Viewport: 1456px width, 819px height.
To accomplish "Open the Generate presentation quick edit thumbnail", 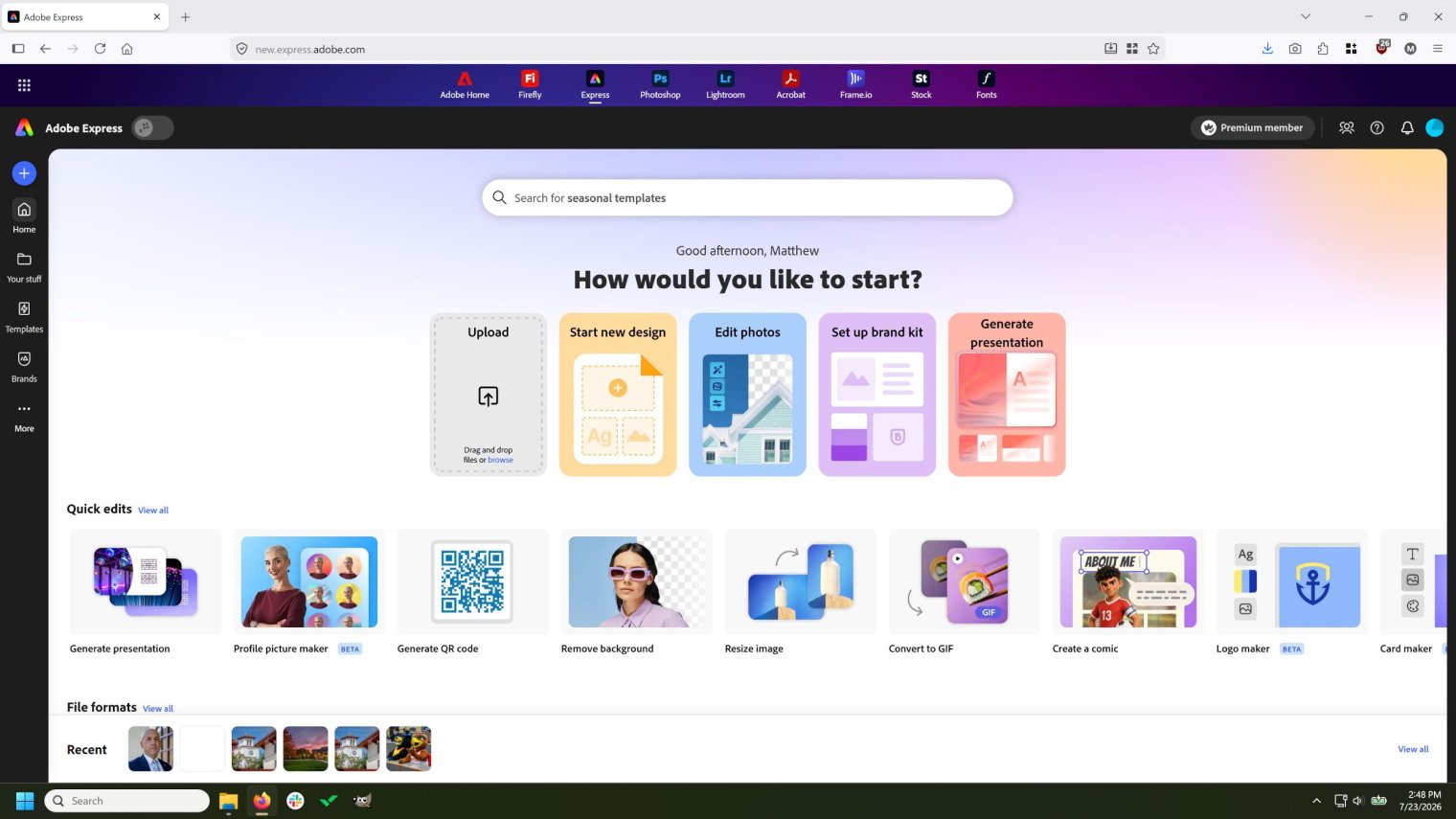I will (146, 581).
